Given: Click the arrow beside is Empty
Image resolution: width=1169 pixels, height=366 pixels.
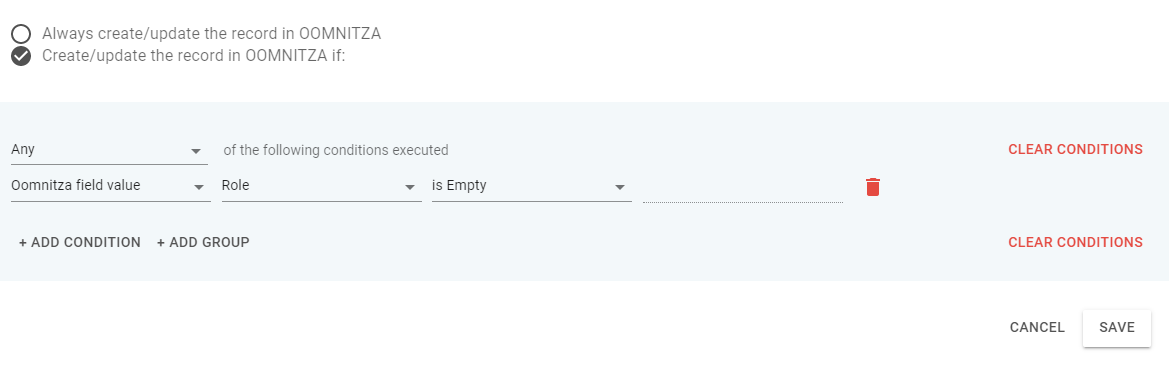Looking at the screenshot, I should (620, 187).
